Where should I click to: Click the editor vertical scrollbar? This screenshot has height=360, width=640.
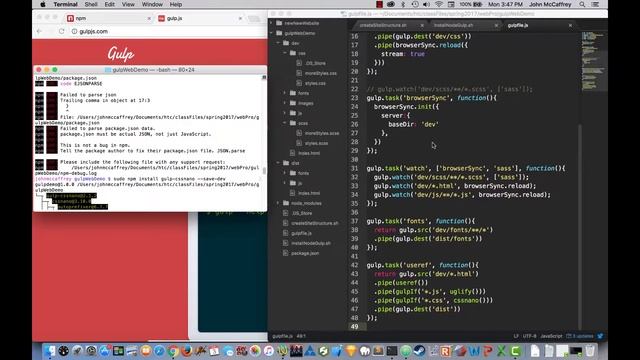click(x=579, y=227)
